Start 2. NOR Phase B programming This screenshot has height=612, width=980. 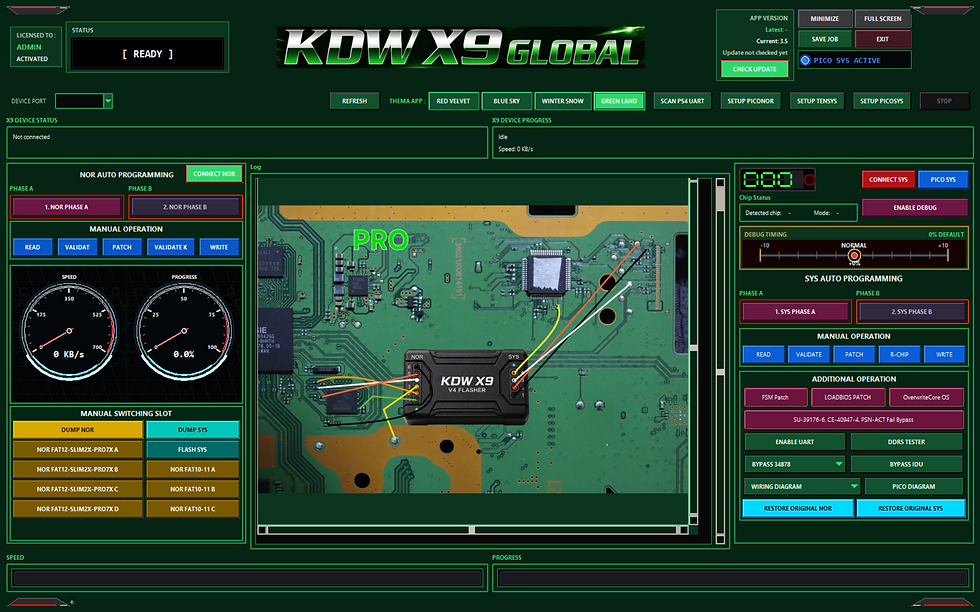coord(185,207)
